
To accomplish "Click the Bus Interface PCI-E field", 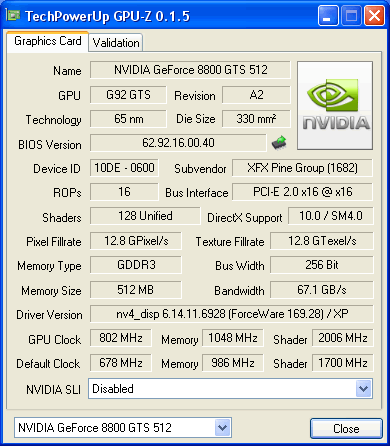I will (302, 192).
